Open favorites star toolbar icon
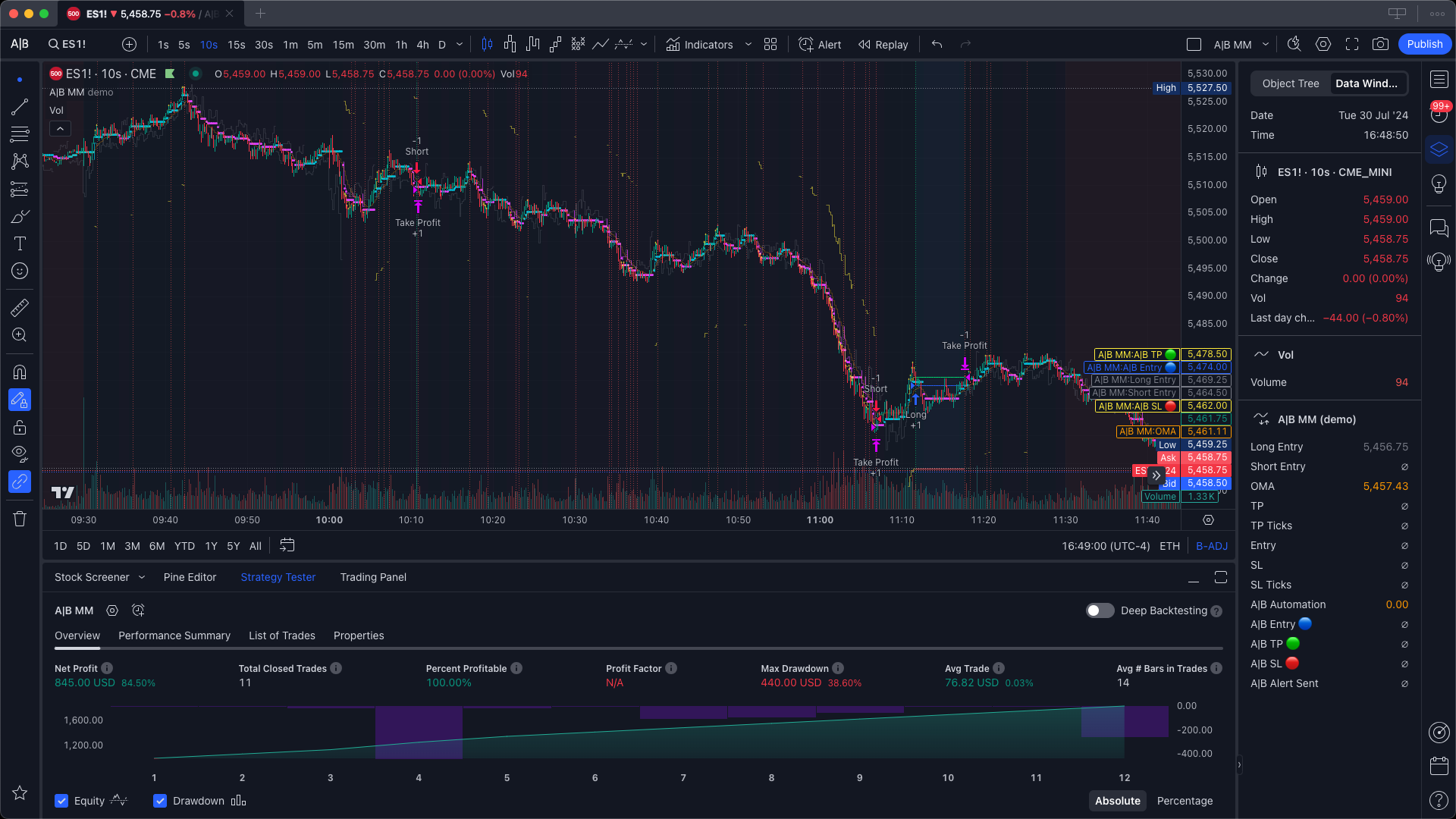The height and width of the screenshot is (819, 1456). click(x=20, y=792)
